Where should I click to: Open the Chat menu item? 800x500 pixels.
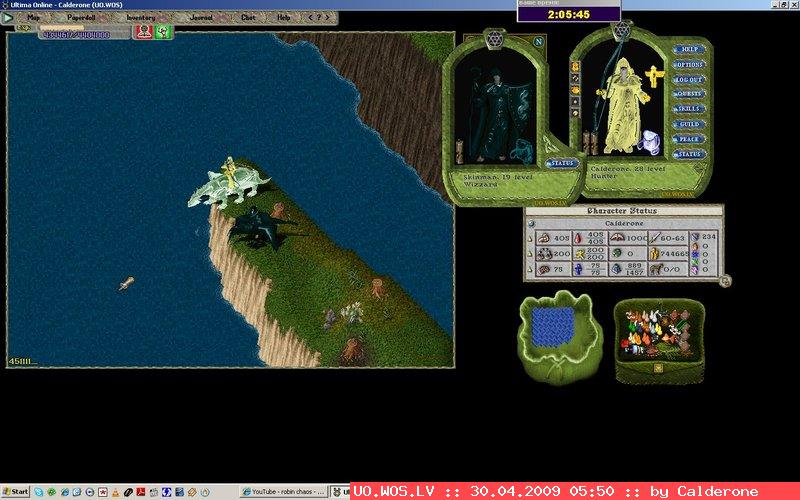(248, 17)
